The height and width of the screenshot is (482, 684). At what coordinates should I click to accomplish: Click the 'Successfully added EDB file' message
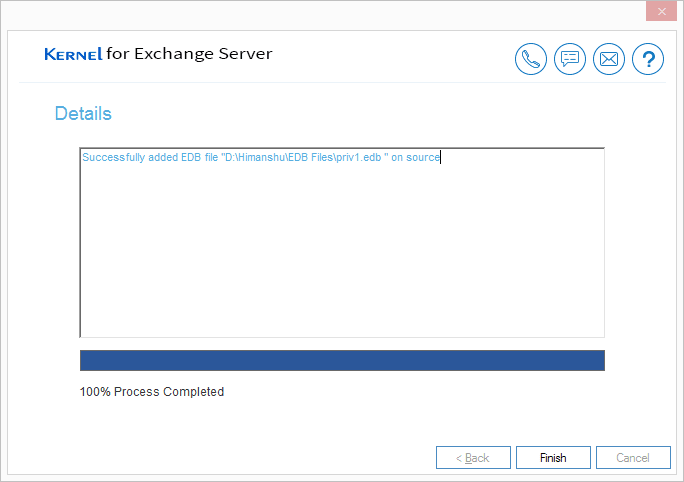(261, 157)
